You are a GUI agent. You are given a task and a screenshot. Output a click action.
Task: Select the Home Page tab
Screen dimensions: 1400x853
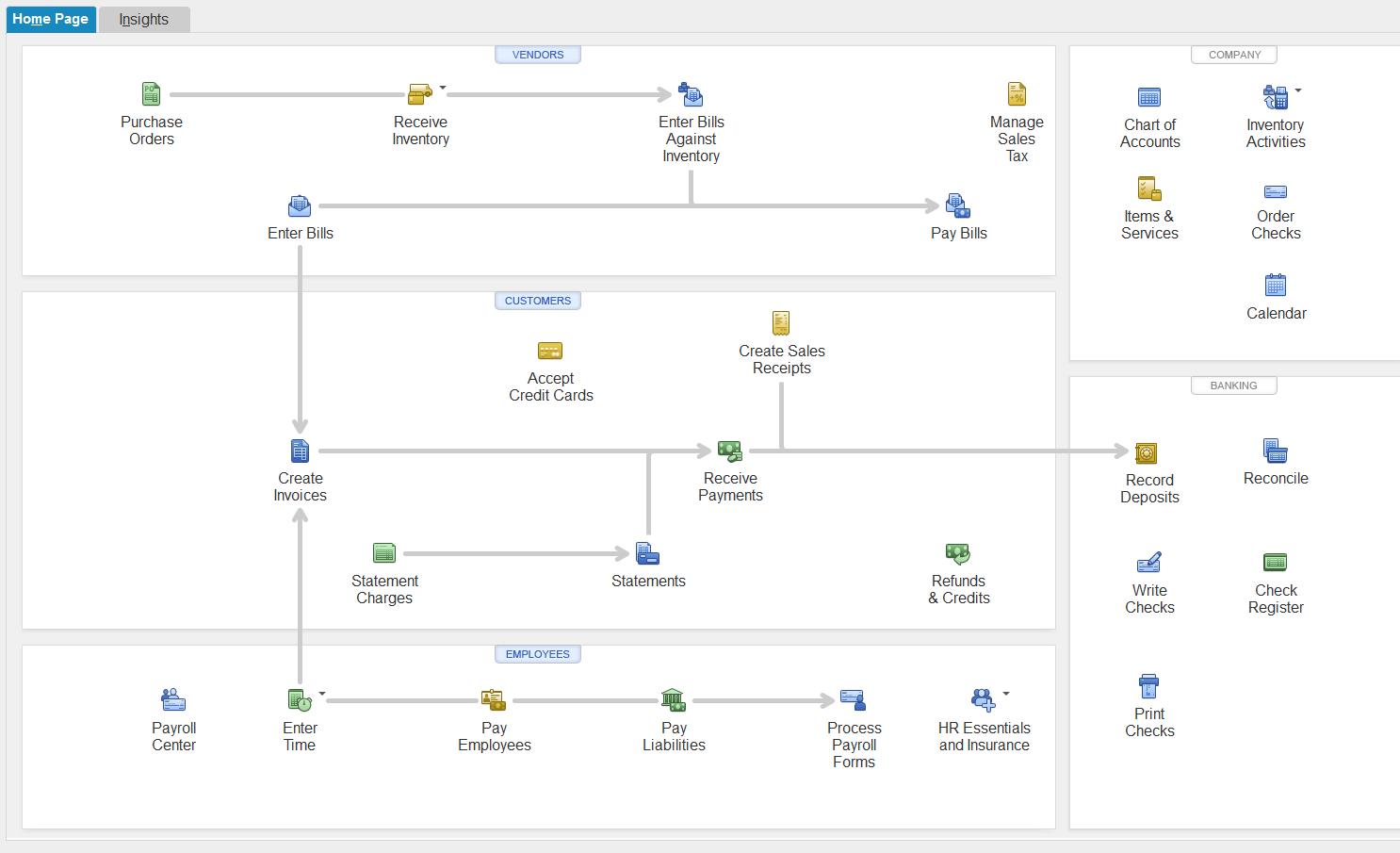tap(51, 19)
